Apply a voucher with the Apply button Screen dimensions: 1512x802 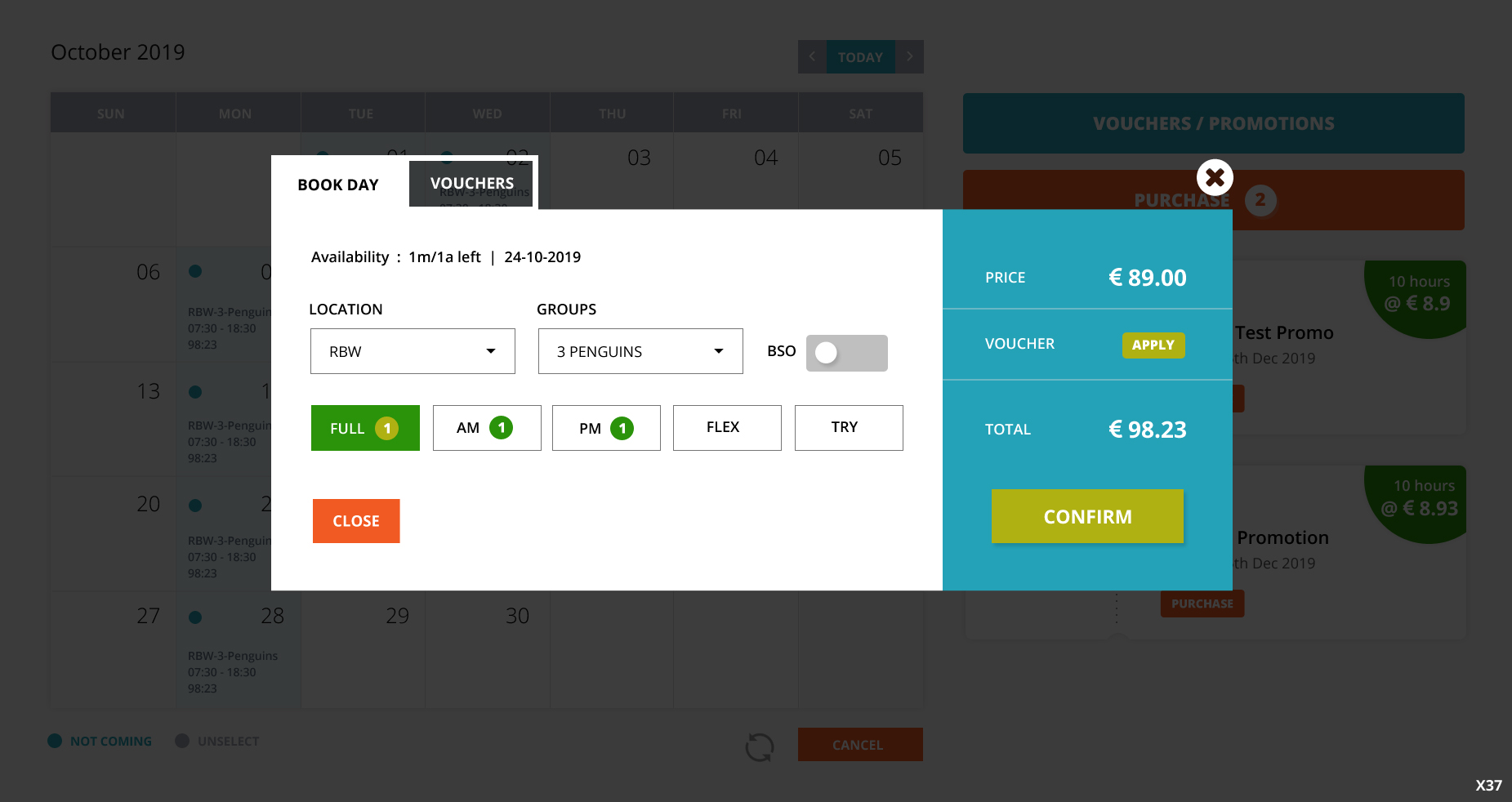pyautogui.click(x=1153, y=345)
